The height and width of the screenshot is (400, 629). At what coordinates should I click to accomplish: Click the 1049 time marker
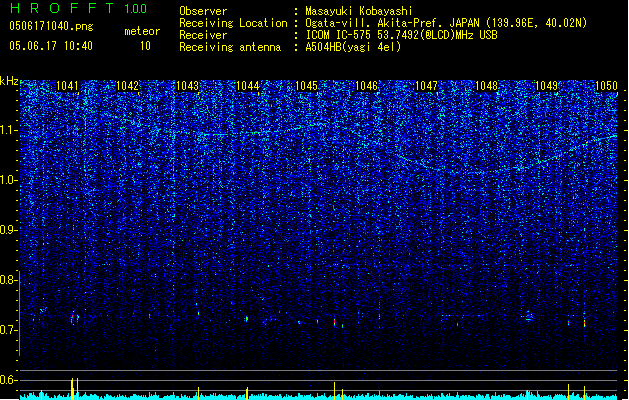click(x=546, y=86)
